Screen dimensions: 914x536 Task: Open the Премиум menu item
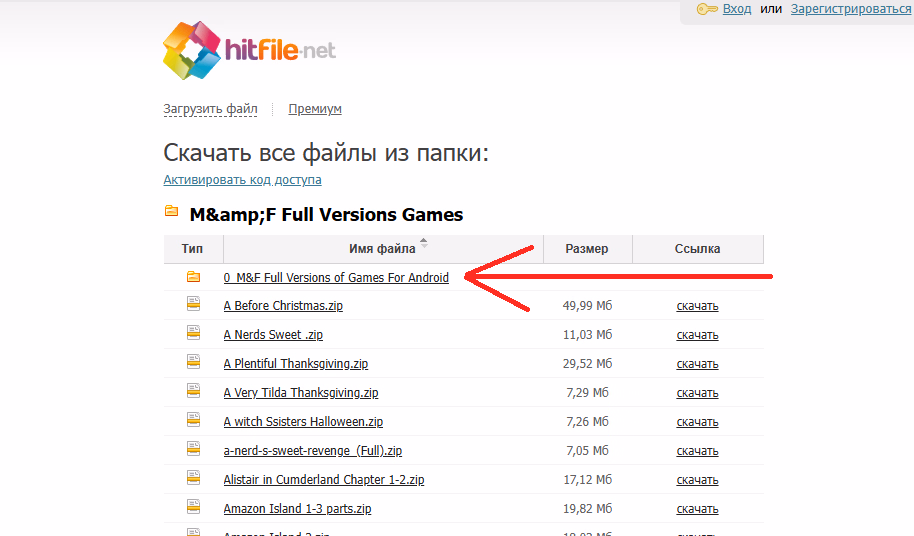pos(314,109)
